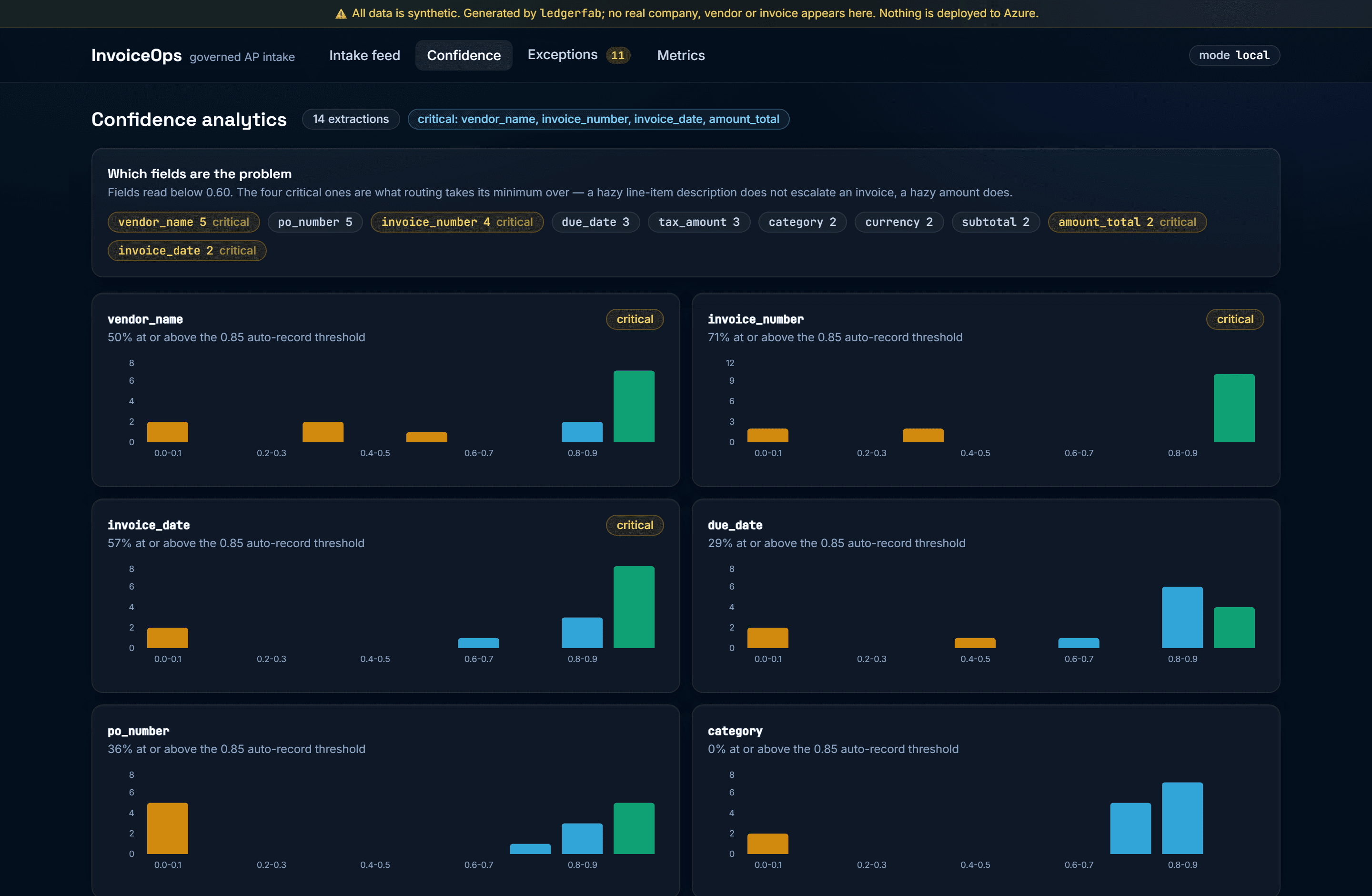
Task: Click '71% at or above' threshold text
Action: point(835,337)
